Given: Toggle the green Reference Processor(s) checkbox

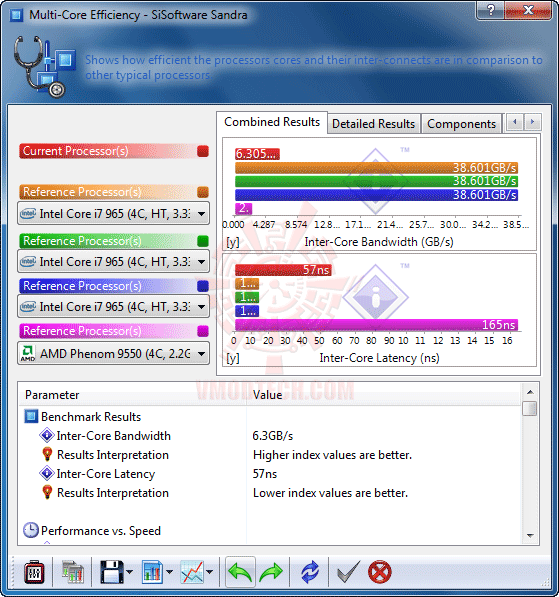Looking at the screenshot, I should pyautogui.click(x=203, y=241).
